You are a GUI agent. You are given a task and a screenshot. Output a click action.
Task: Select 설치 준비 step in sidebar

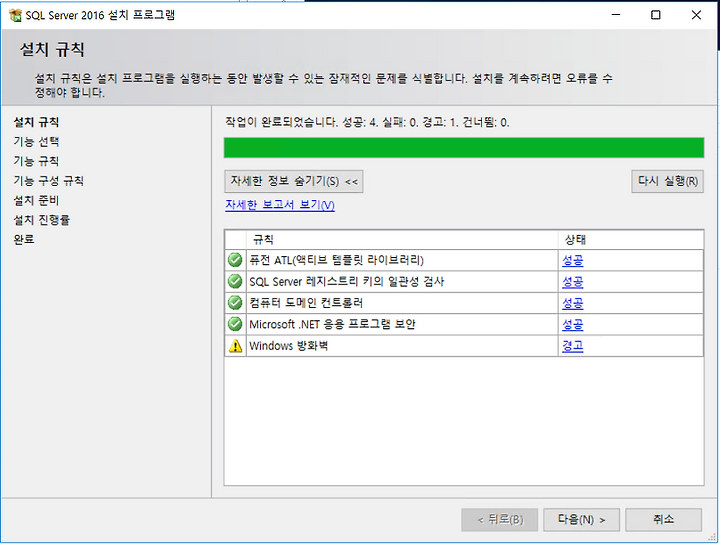(36, 201)
